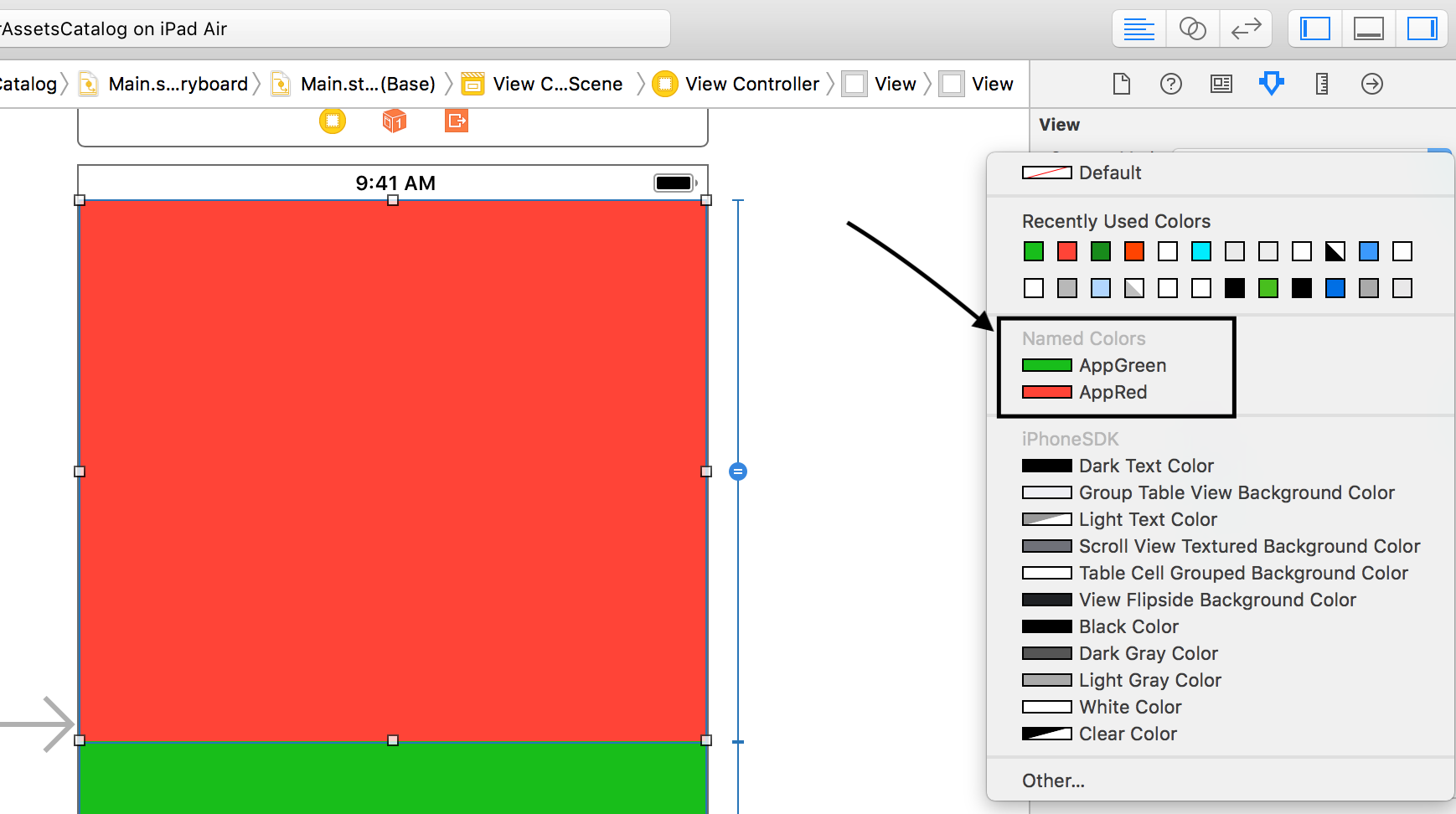This screenshot has width=1456, height=814.
Task: Pick the black-white diagonal swatch in first row
Action: 1335,251
